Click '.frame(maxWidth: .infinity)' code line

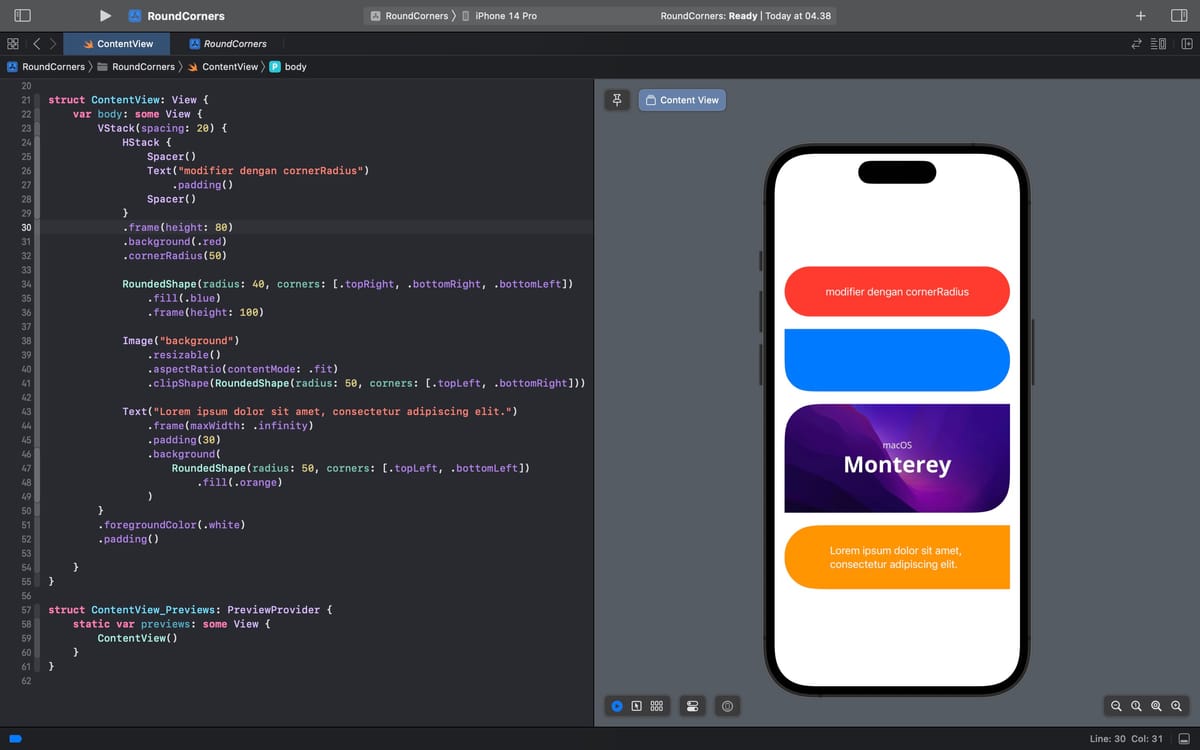(x=230, y=425)
